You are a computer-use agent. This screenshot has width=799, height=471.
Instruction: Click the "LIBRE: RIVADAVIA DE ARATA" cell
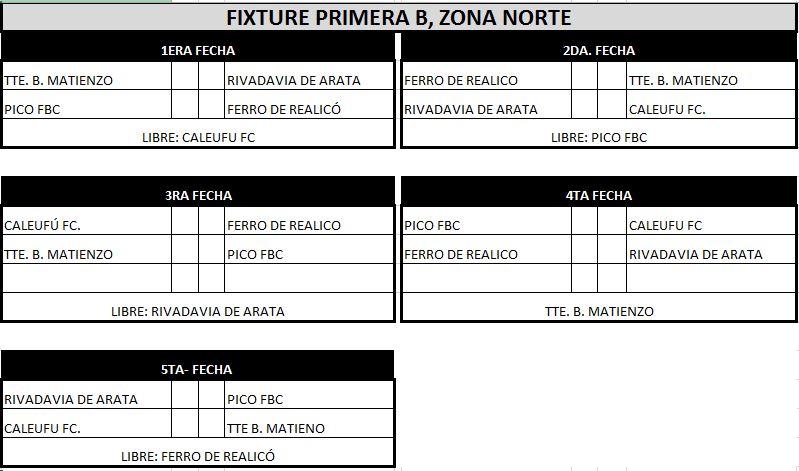[198, 311]
